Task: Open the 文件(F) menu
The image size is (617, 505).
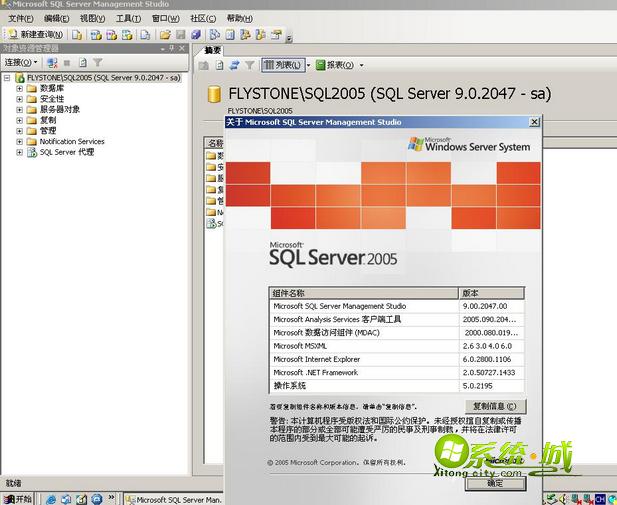Action: click(x=20, y=18)
